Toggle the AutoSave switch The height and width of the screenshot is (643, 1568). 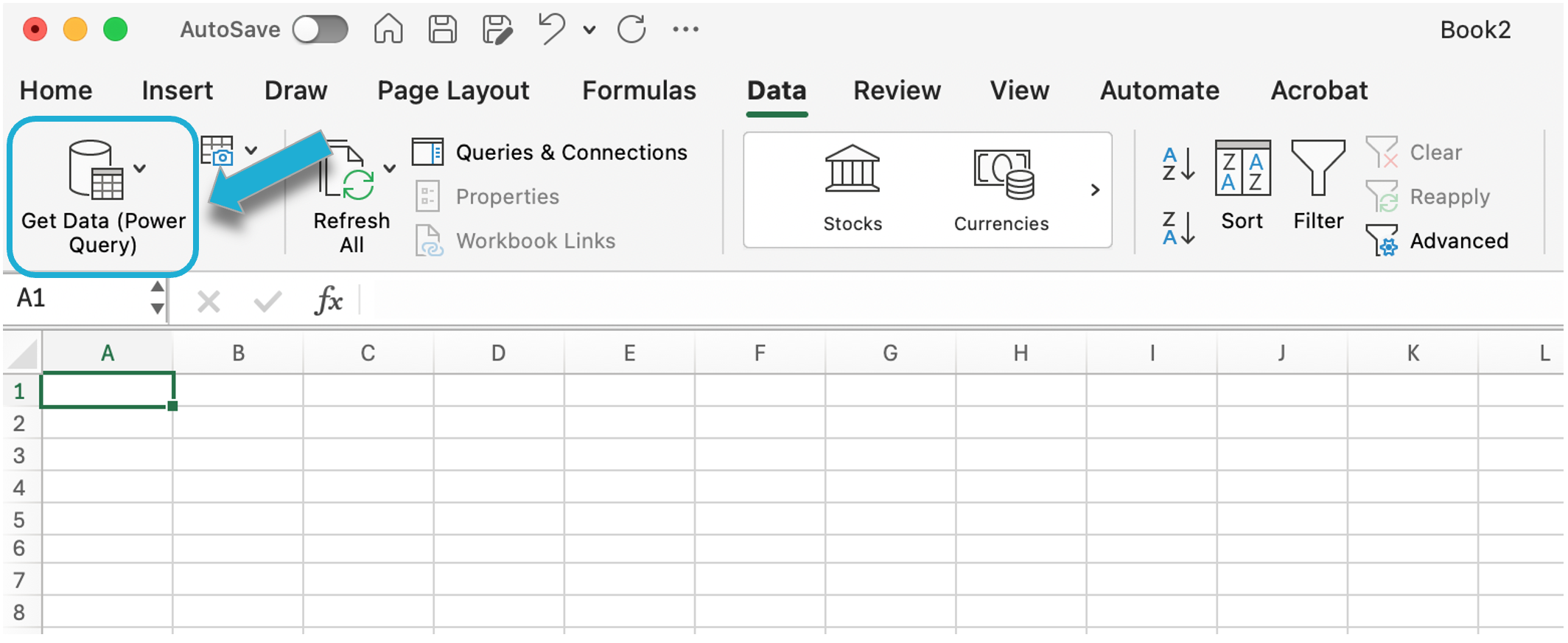[321, 29]
